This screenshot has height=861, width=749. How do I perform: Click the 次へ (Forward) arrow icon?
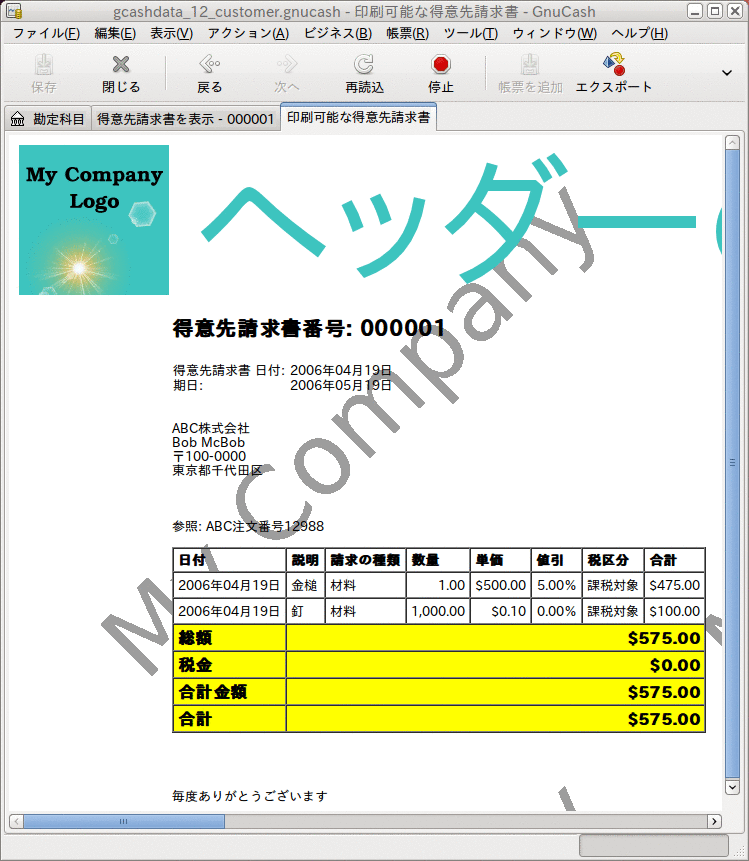[287, 66]
